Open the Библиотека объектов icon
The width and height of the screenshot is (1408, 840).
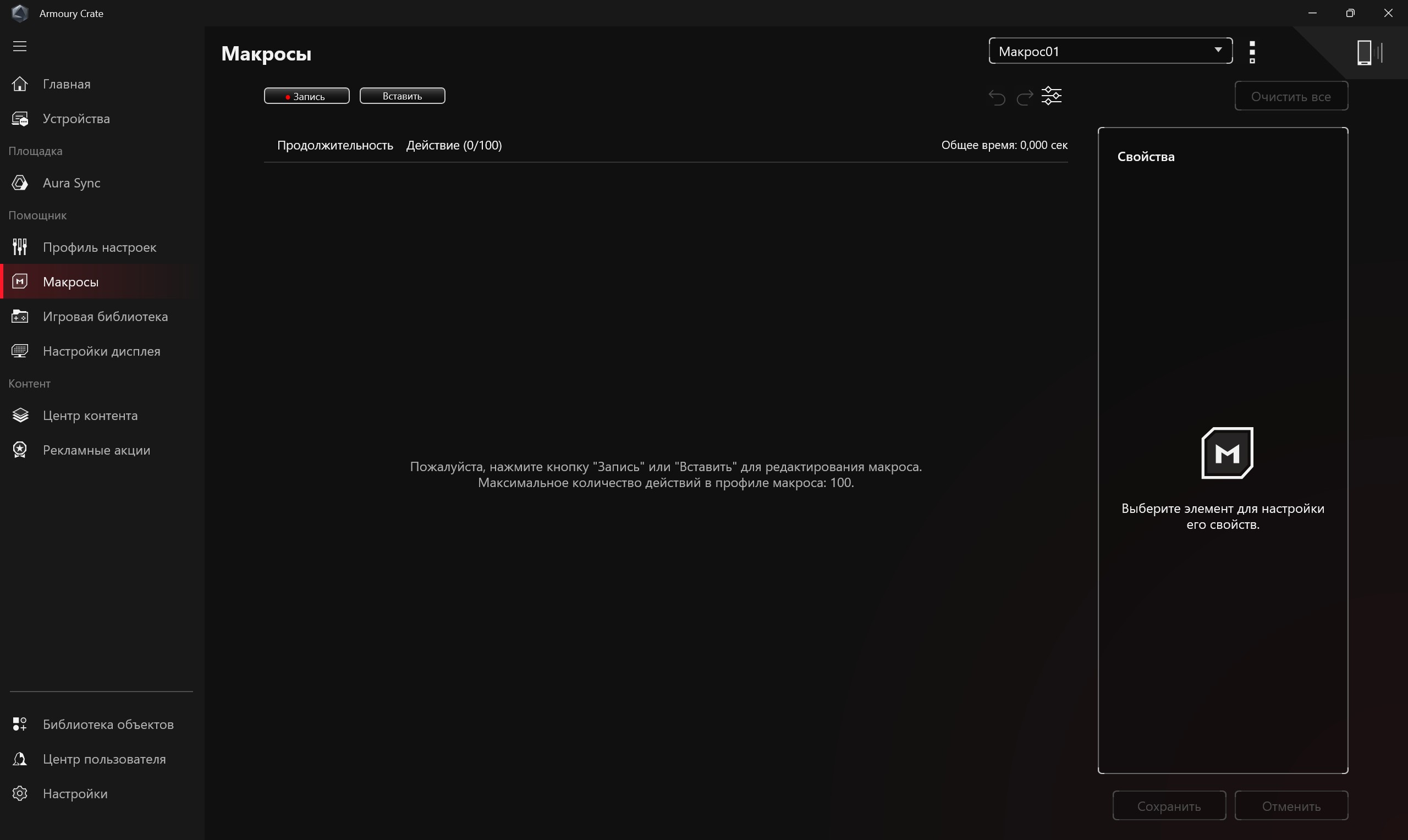[x=20, y=724]
